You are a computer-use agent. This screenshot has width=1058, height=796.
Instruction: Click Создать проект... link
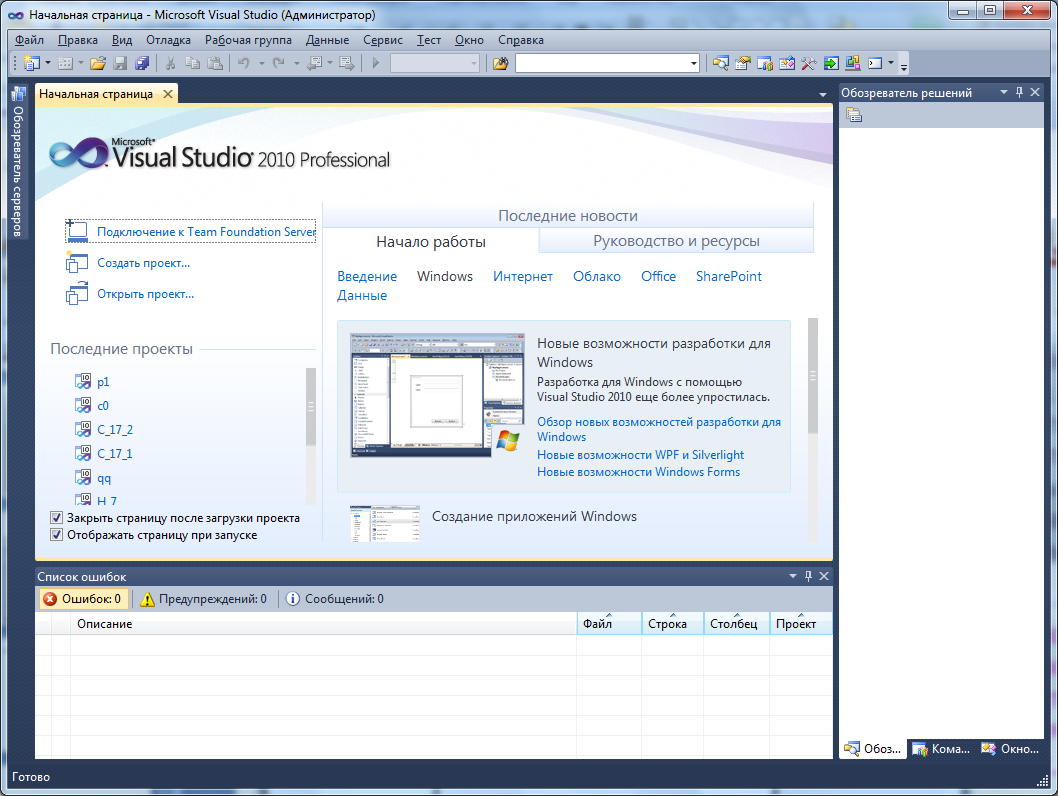pos(144,263)
